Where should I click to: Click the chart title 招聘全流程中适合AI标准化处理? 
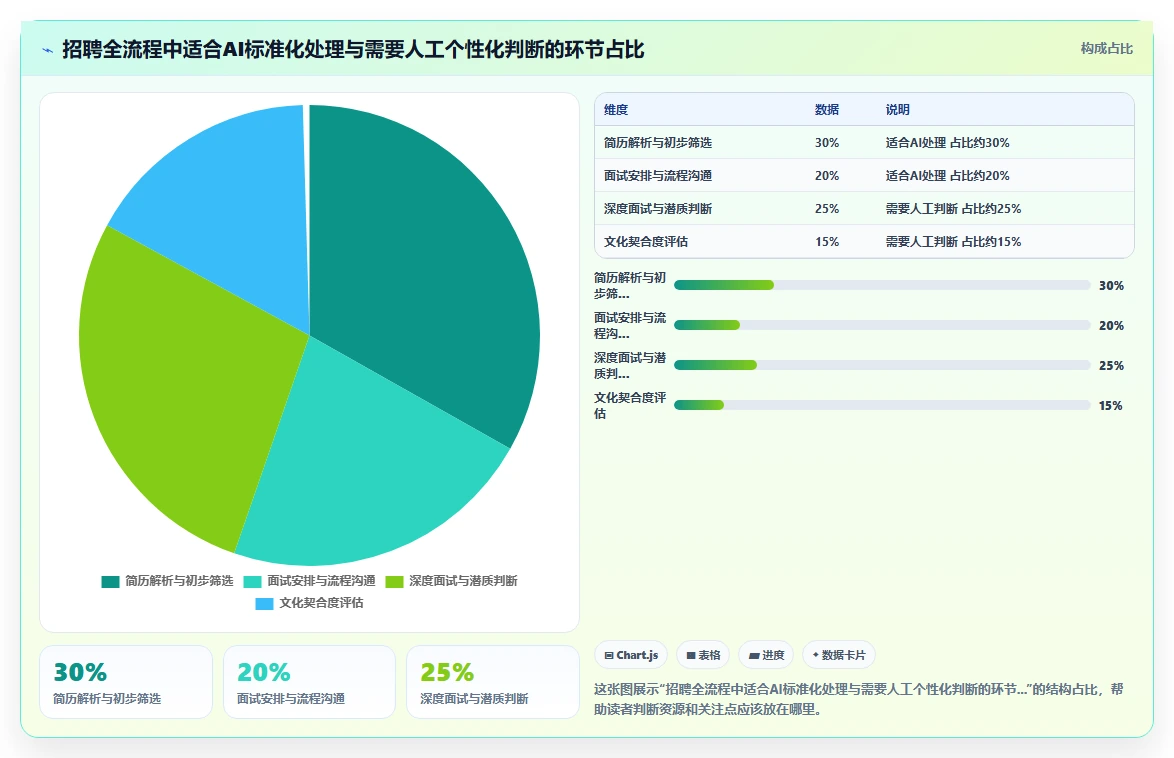point(353,49)
